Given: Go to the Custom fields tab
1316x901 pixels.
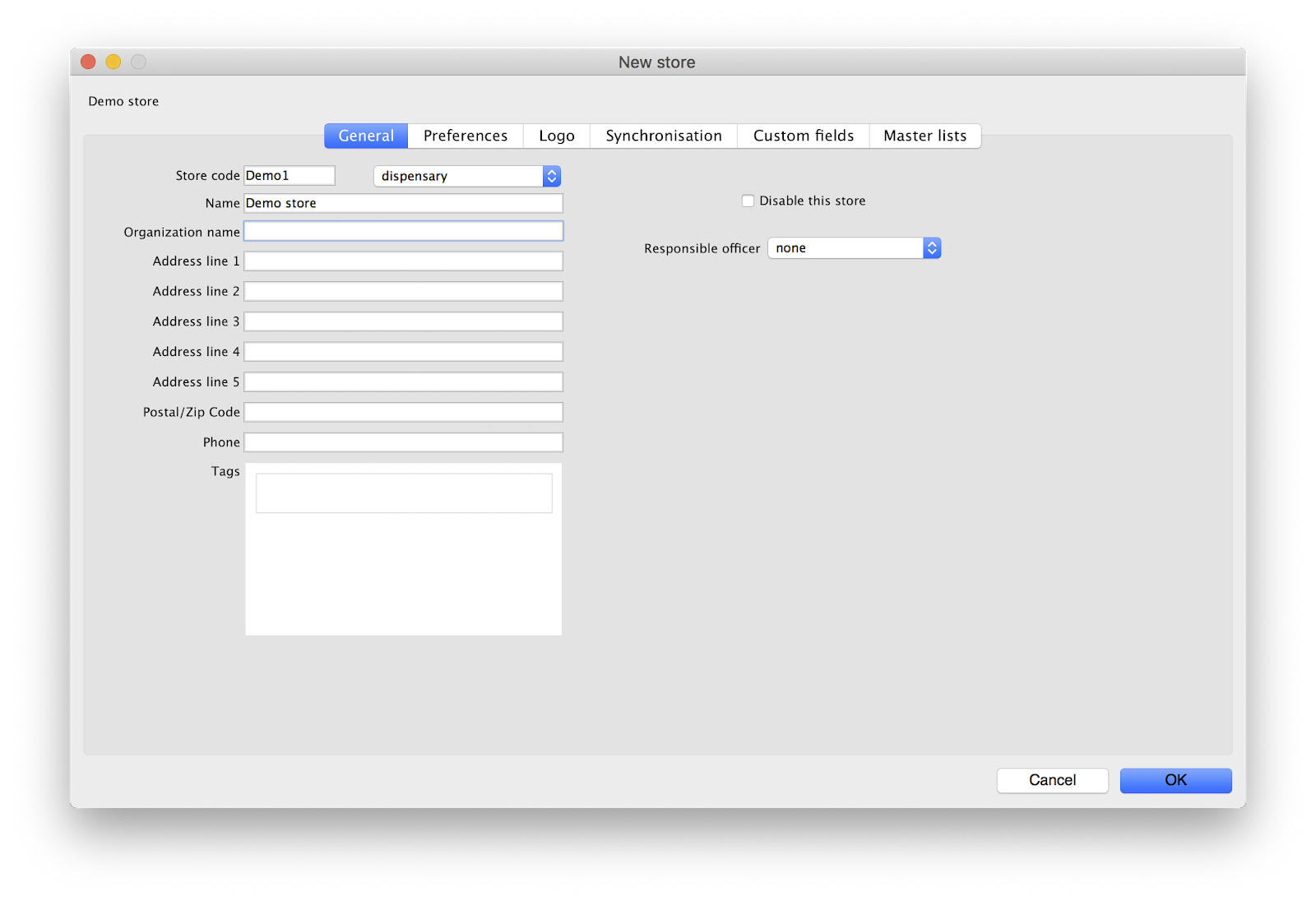Looking at the screenshot, I should (803, 136).
